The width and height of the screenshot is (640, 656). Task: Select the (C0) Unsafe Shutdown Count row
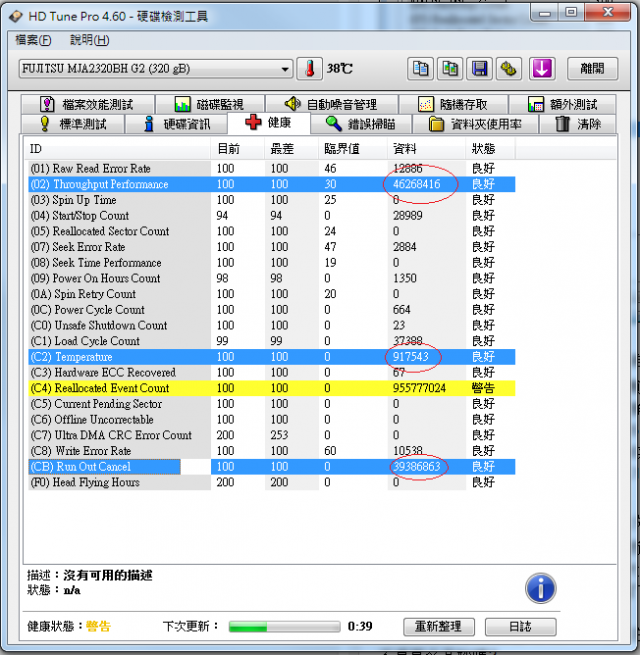point(271,325)
